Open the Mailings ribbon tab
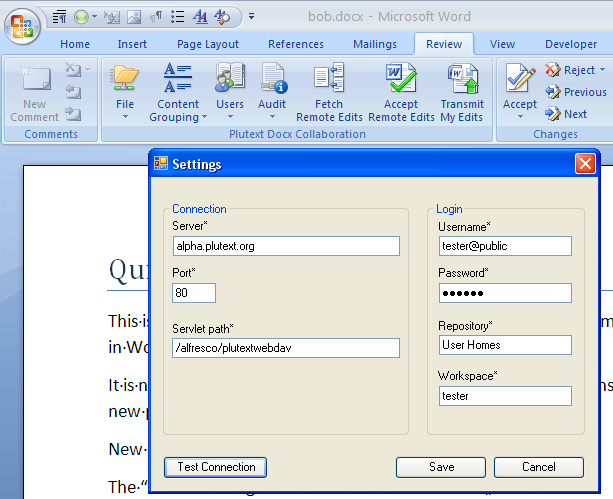The width and height of the screenshot is (613, 499). pyautogui.click(x=374, y=44)
